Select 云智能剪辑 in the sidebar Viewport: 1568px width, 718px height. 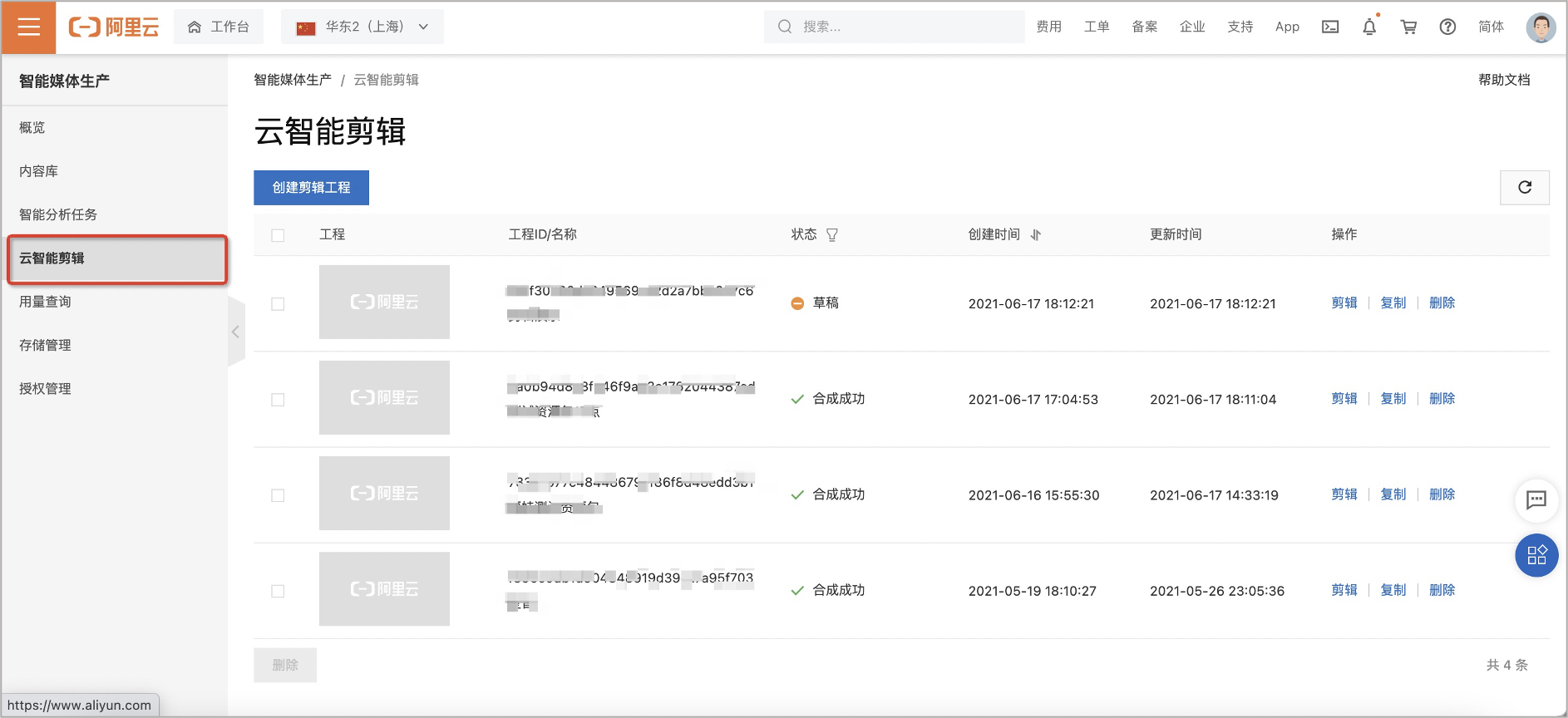[x=117, y=258]
